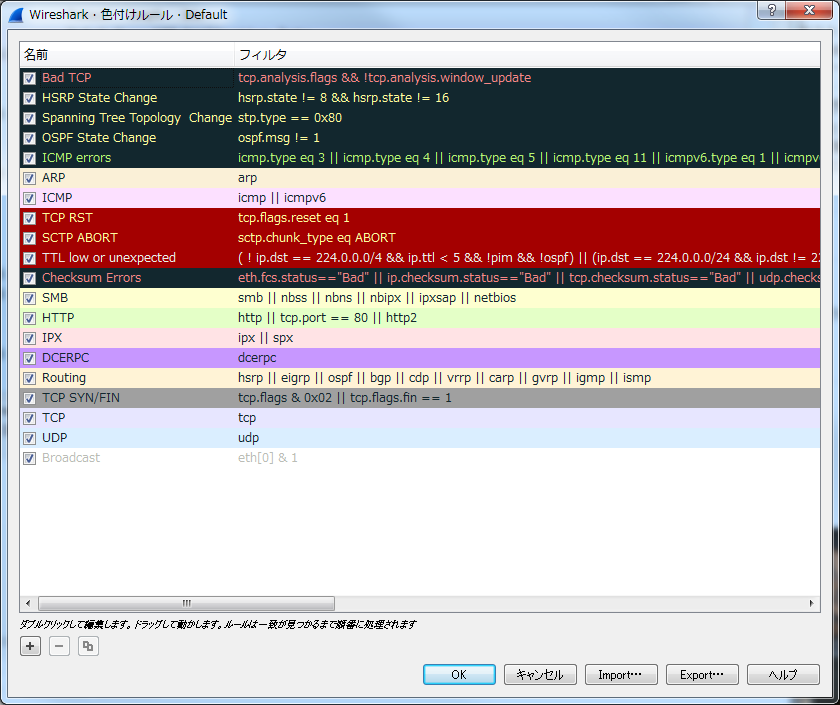Screen dimensions: 840x705
Task: Click the フィルタ column header
Action: [527, 55]
